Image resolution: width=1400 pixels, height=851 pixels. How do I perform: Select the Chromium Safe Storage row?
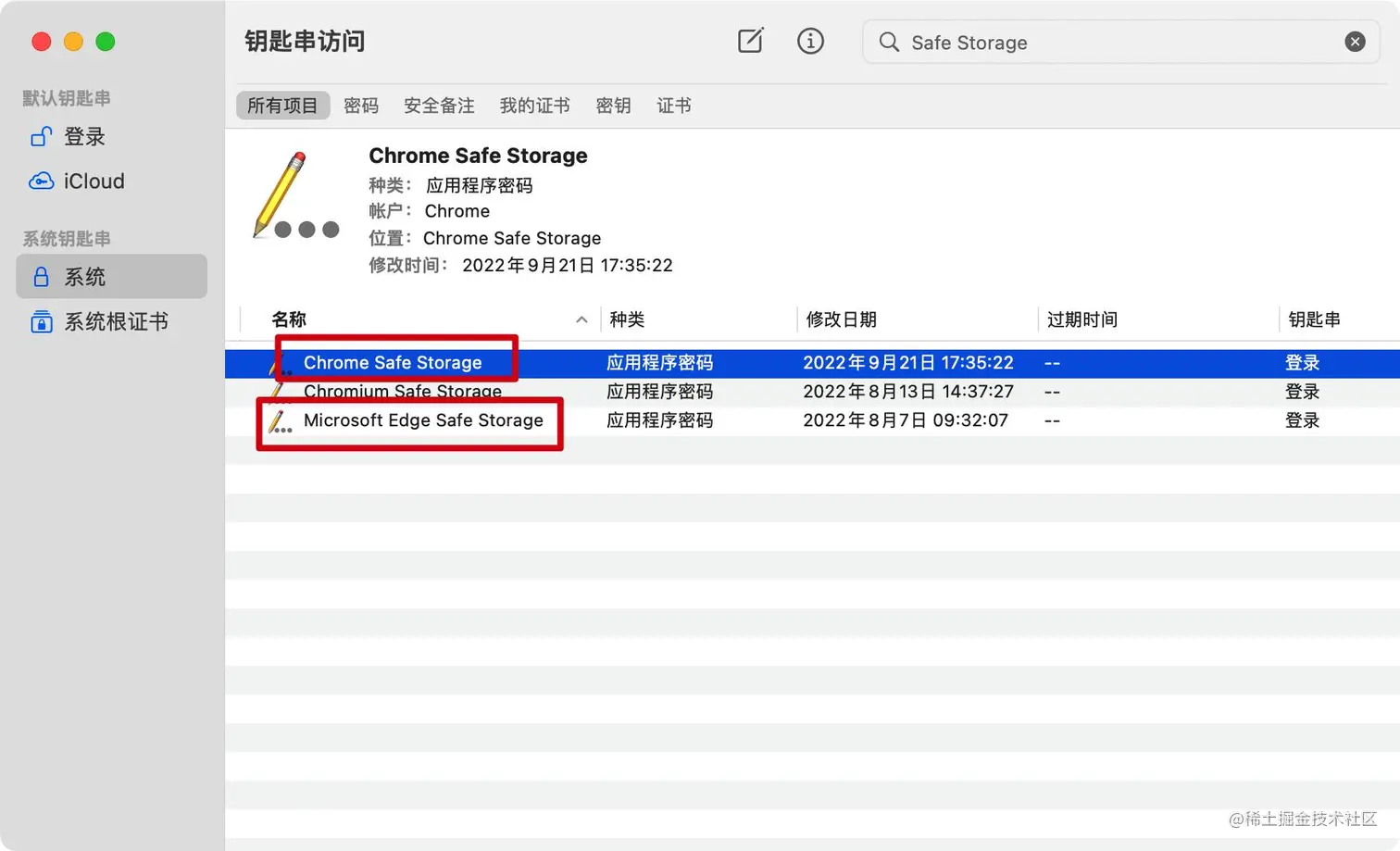pos(812,392)
